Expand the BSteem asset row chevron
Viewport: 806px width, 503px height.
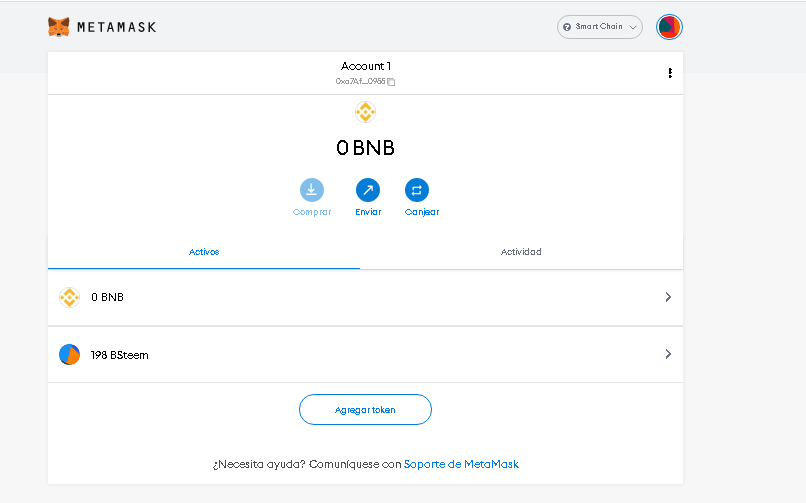point(668,354)
